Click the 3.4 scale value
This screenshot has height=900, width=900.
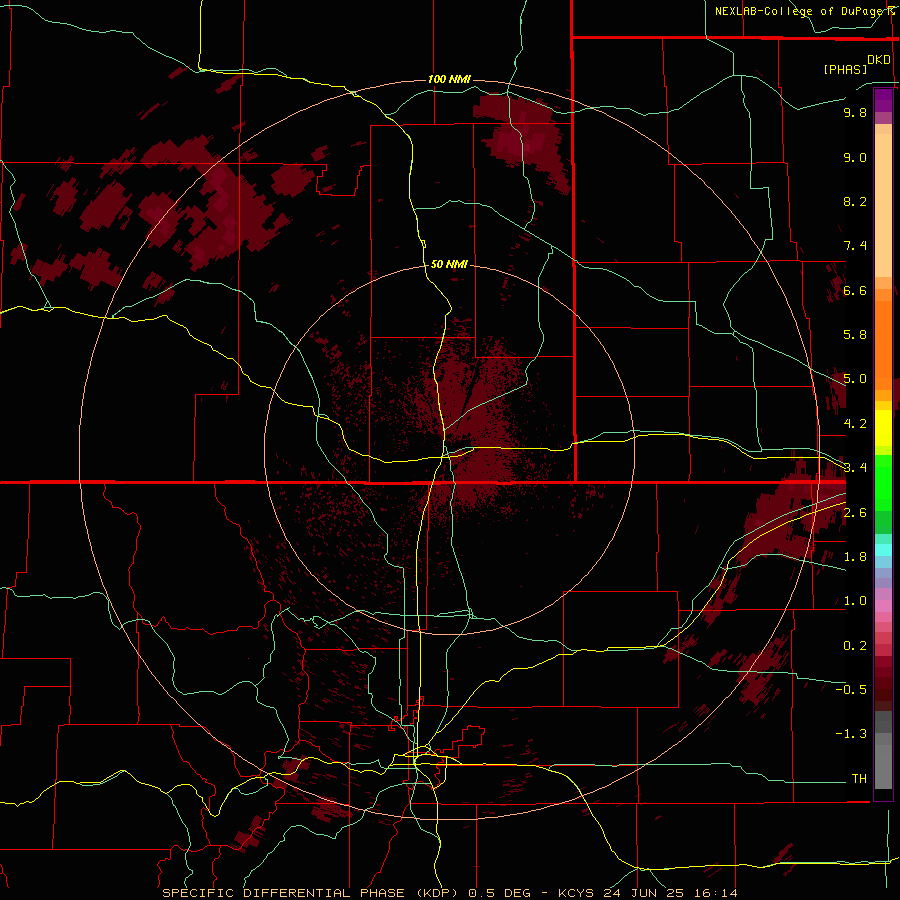(855, 468)
